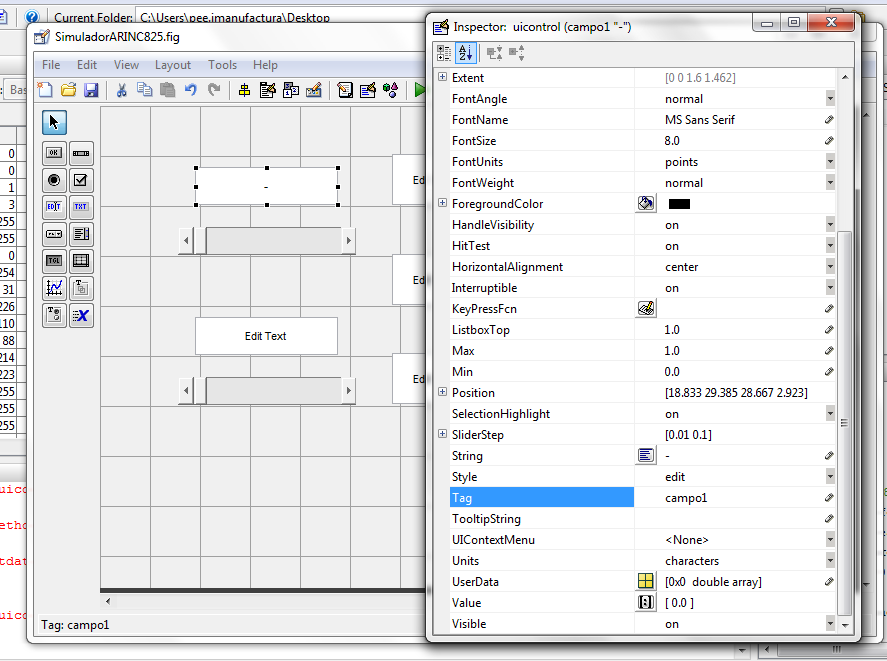Open the Style dropdown showing edit
The image size is (887, 661).
pos(830,477)
